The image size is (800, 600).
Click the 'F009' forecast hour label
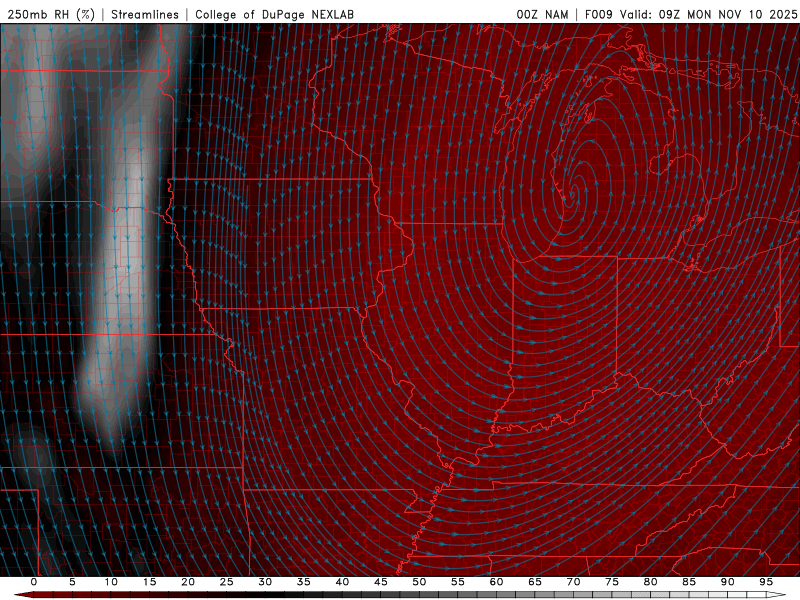(x=598, y=14)
